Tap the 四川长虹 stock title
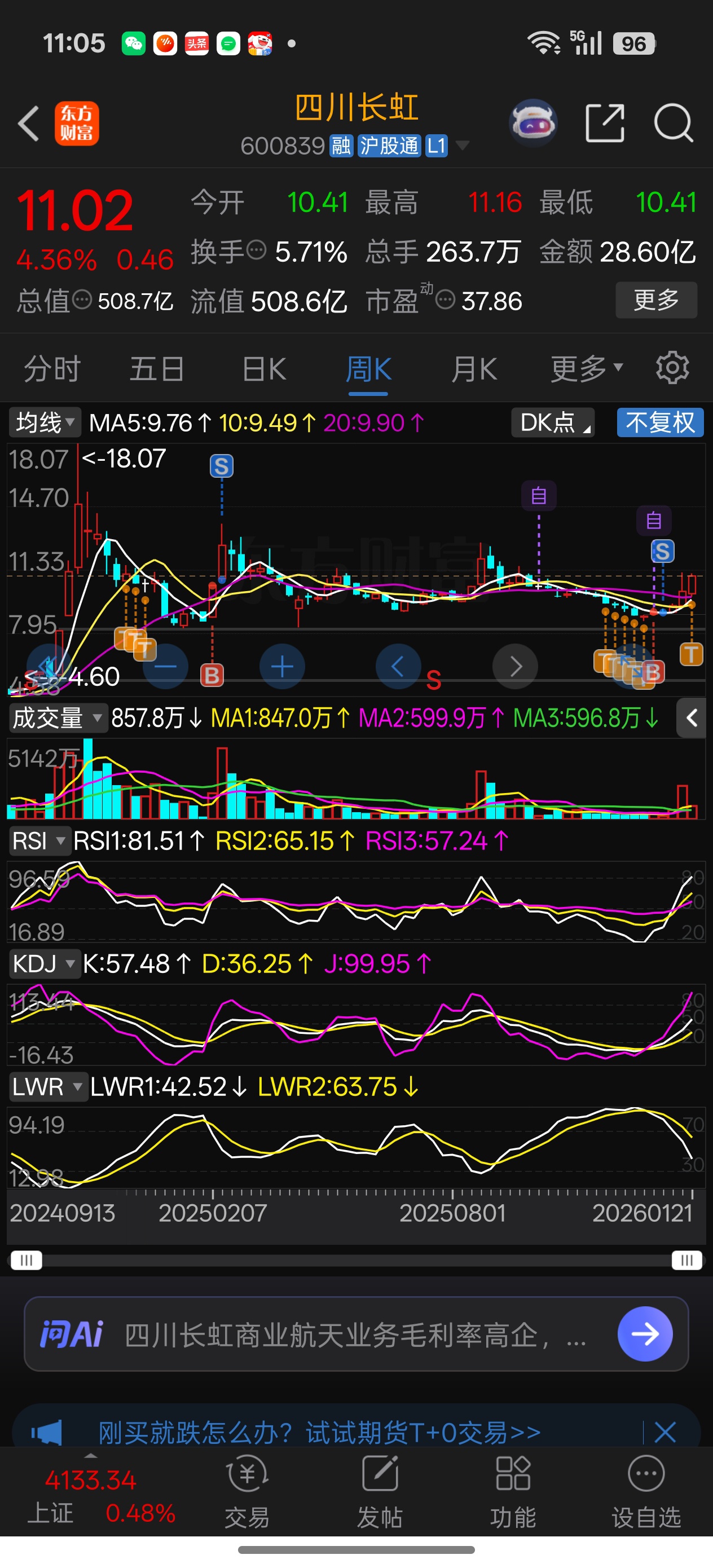This screenshot has height=1568, width=713. (x=356, y=108)
